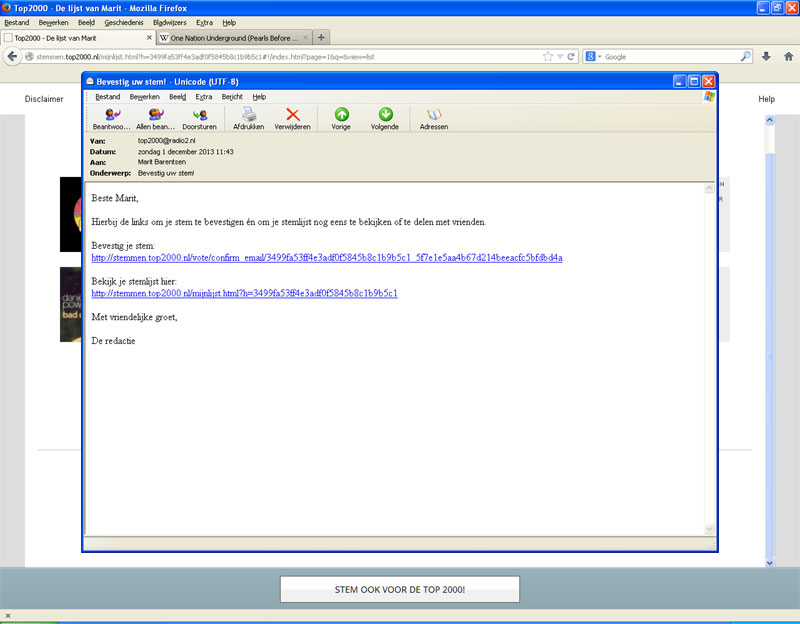800x624 pixels.
Task: Forward the email with Doorsturen
Action: pos(200,116)
